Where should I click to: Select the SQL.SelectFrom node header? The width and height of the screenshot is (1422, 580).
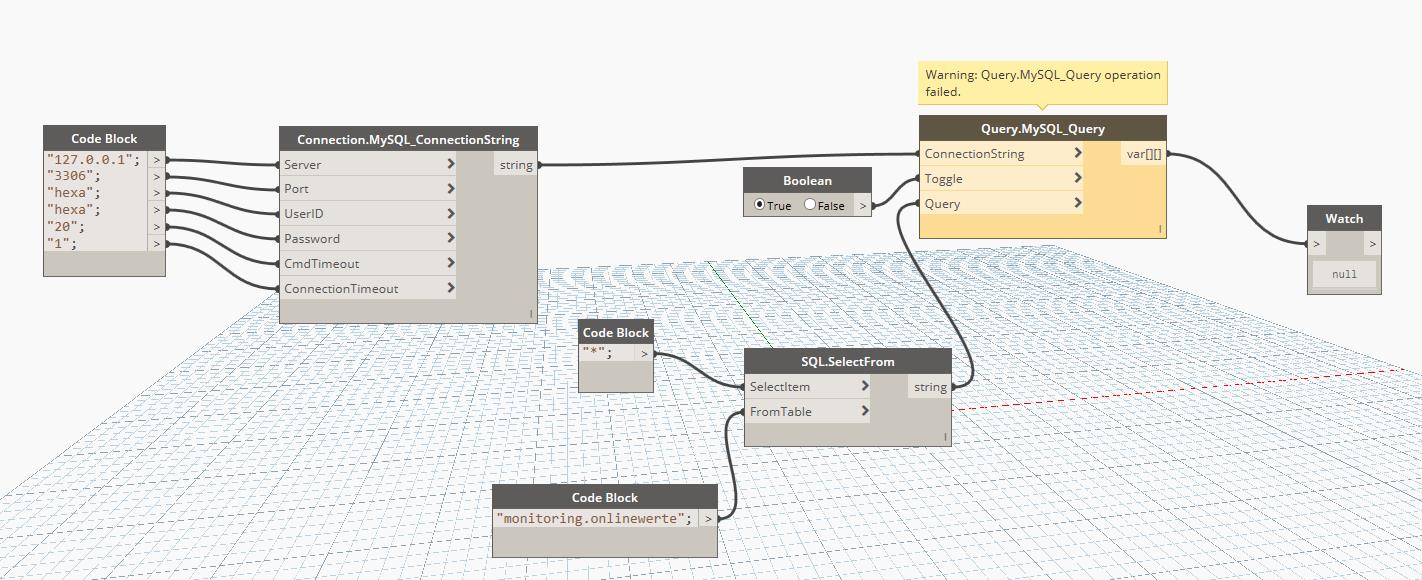click(x=848, y=361)
